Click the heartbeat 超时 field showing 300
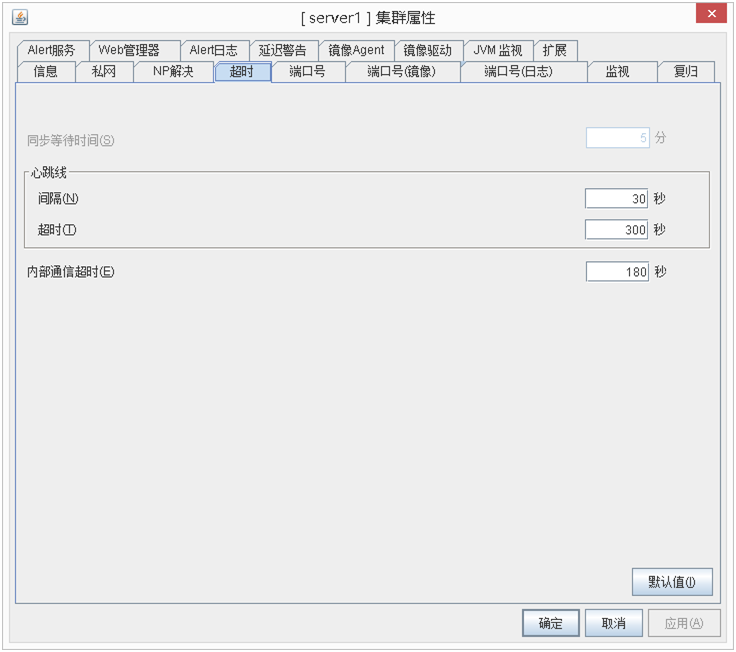Screen dimensions: 736x652 (616, 230)
